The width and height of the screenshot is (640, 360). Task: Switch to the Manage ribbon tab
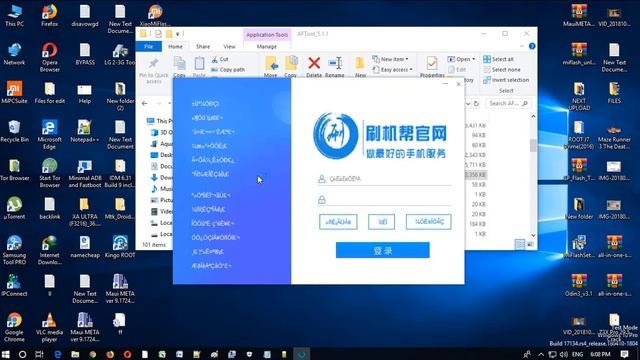pyautogui.click(x=267, y=47)
